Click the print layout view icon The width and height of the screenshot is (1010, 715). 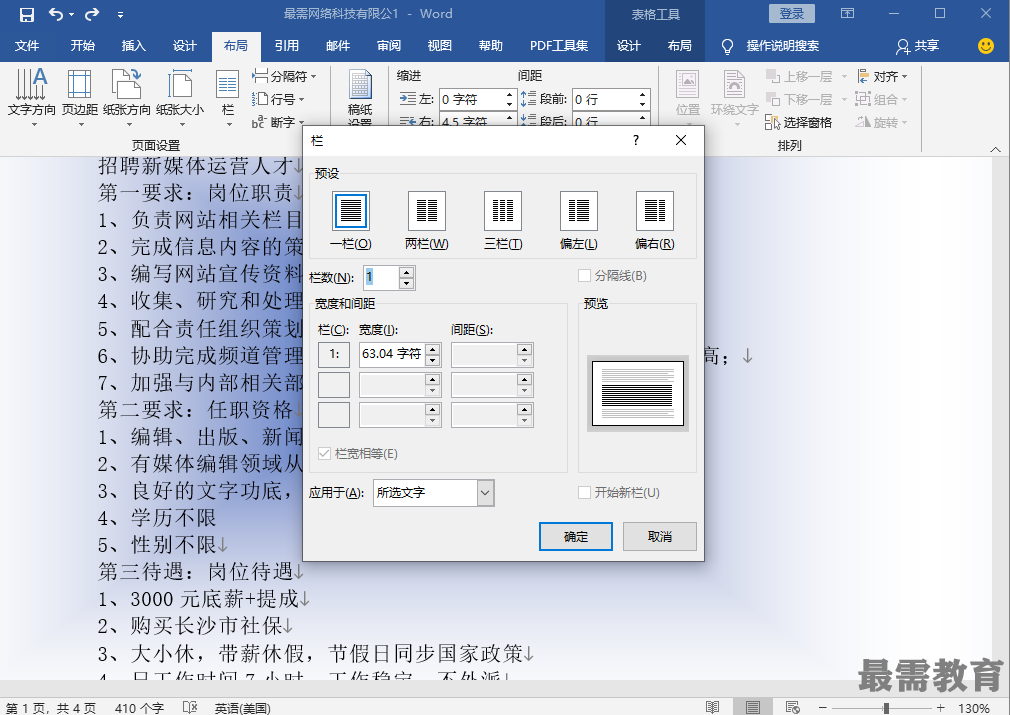click(x=752, y=707)
